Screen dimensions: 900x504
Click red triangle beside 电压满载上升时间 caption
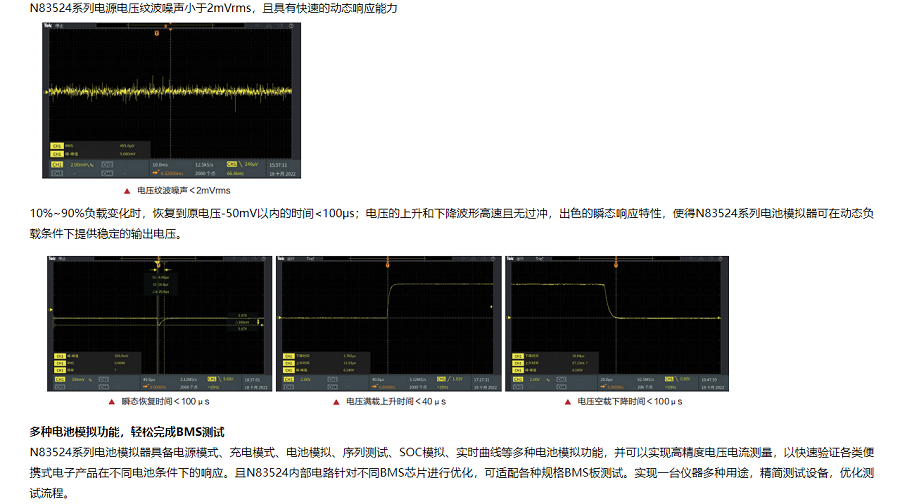(x=336, y=401)
